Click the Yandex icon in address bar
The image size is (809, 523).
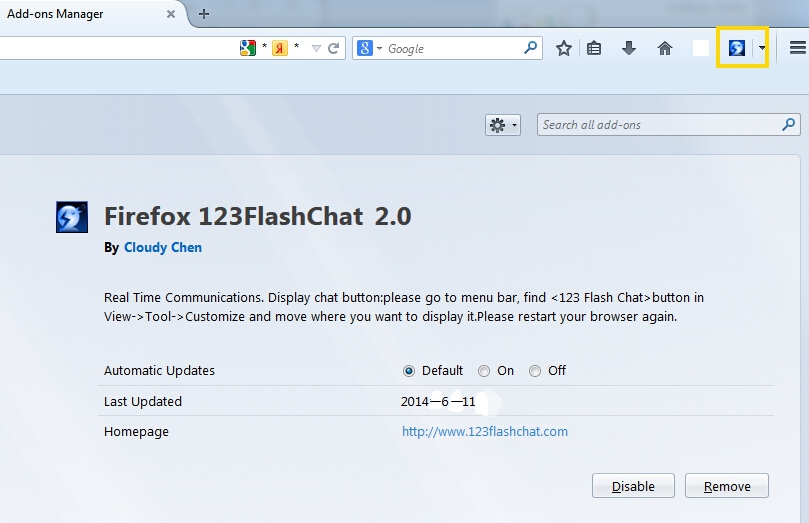point(280,48)
